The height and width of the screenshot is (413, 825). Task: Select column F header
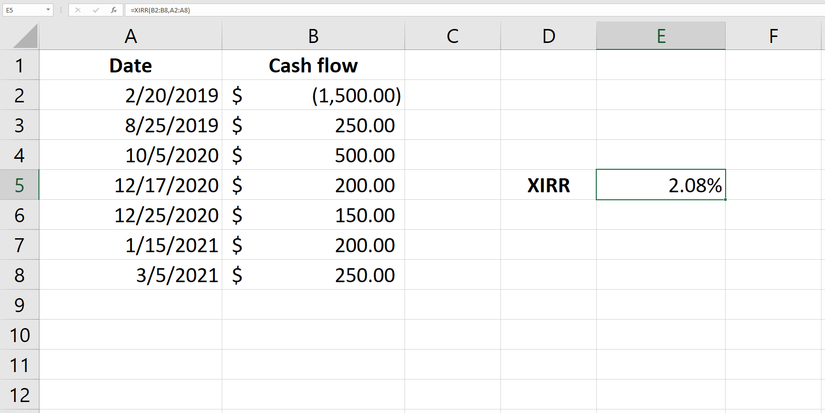773,36
